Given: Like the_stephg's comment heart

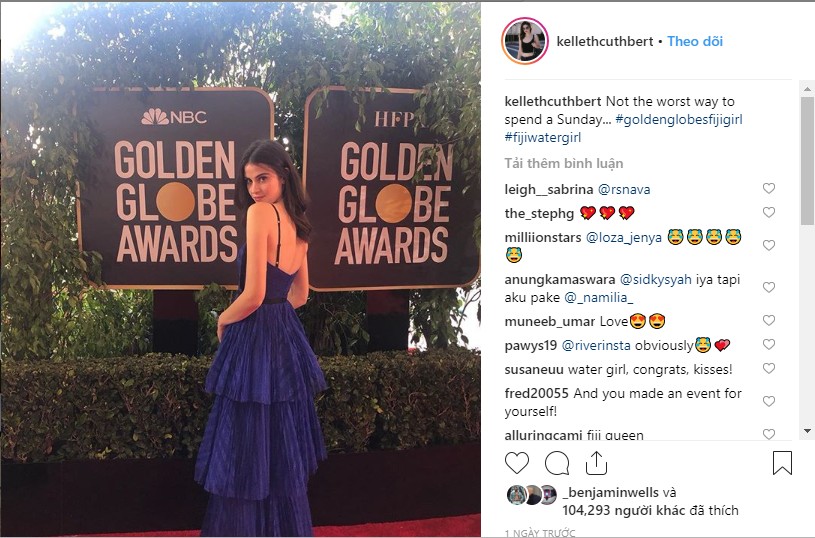Looking at the screenshot, I should (x=769, y=212).
